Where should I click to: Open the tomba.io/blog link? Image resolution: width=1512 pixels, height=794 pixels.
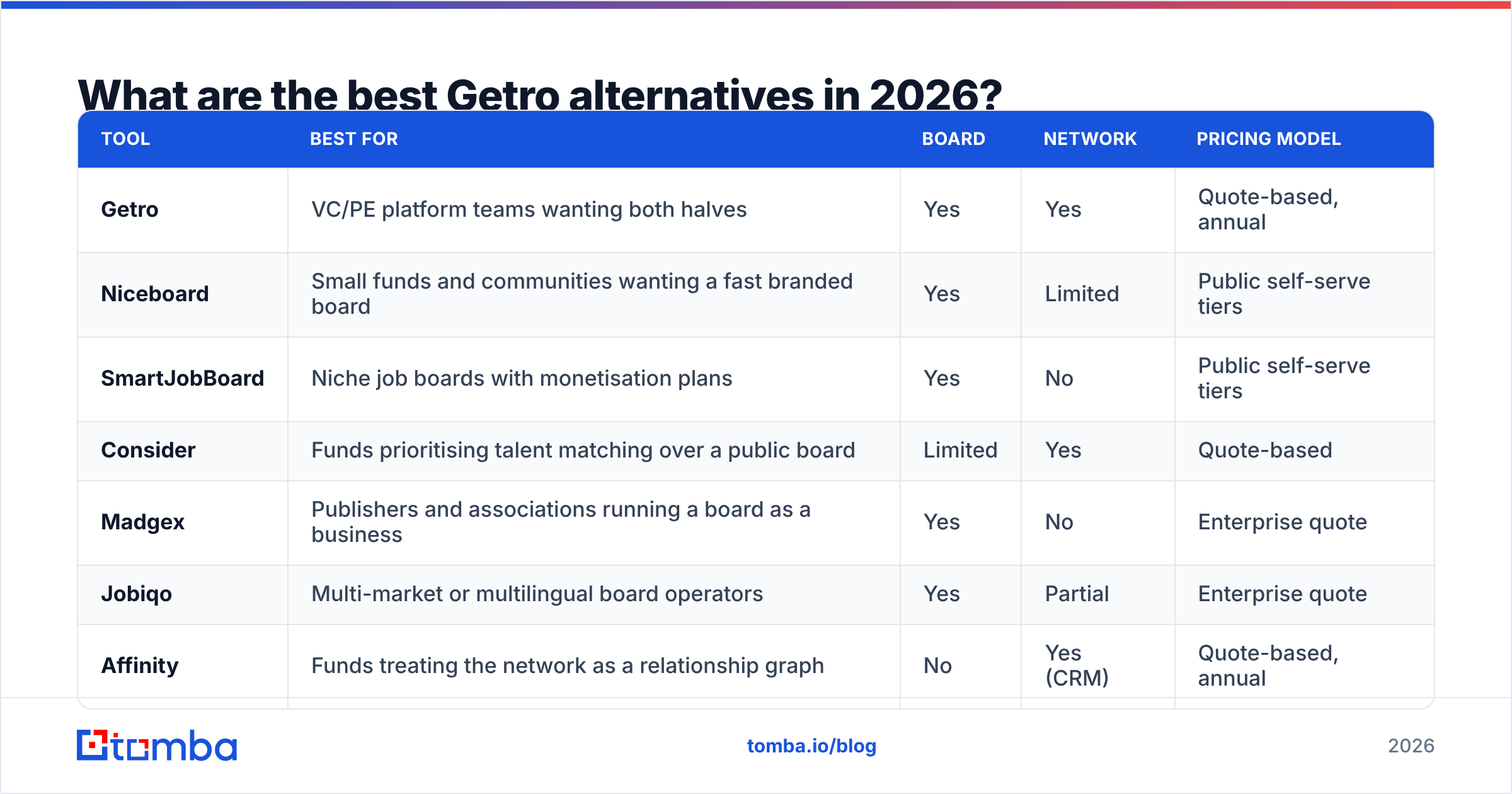tap(811, 746)
